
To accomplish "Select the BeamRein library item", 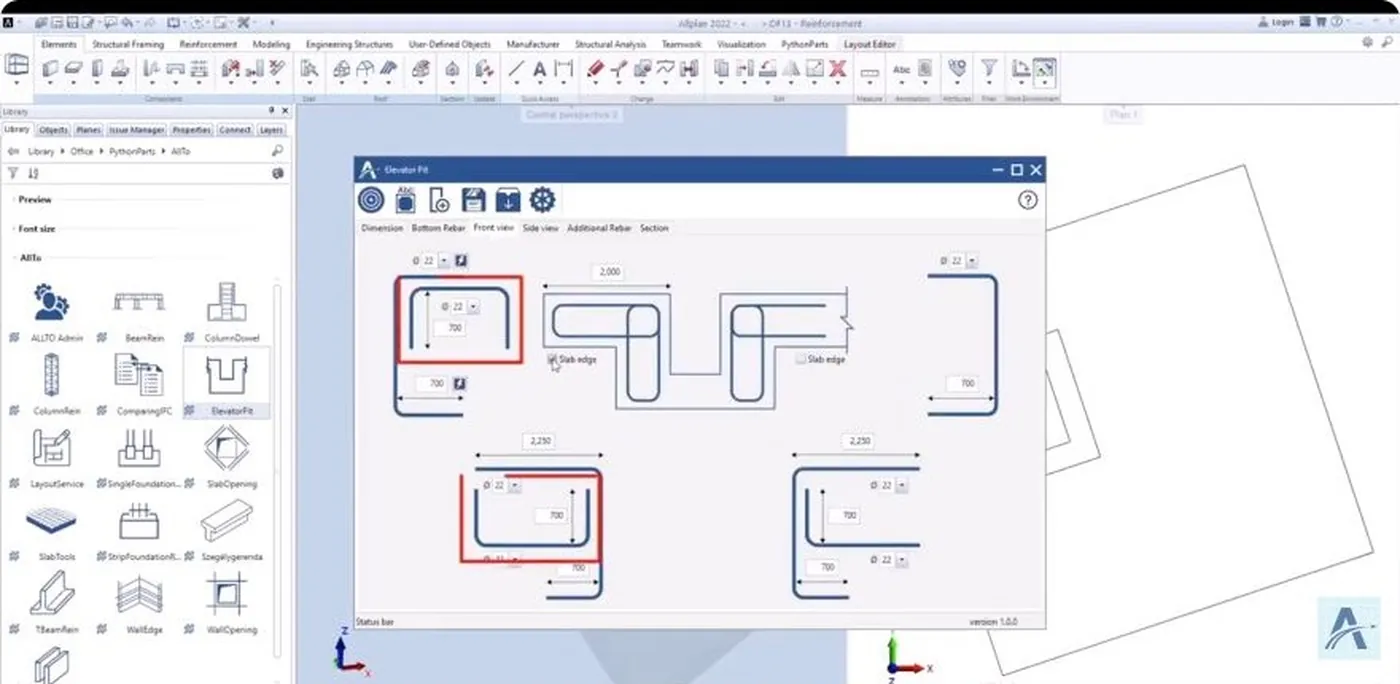I will point(139,311).
